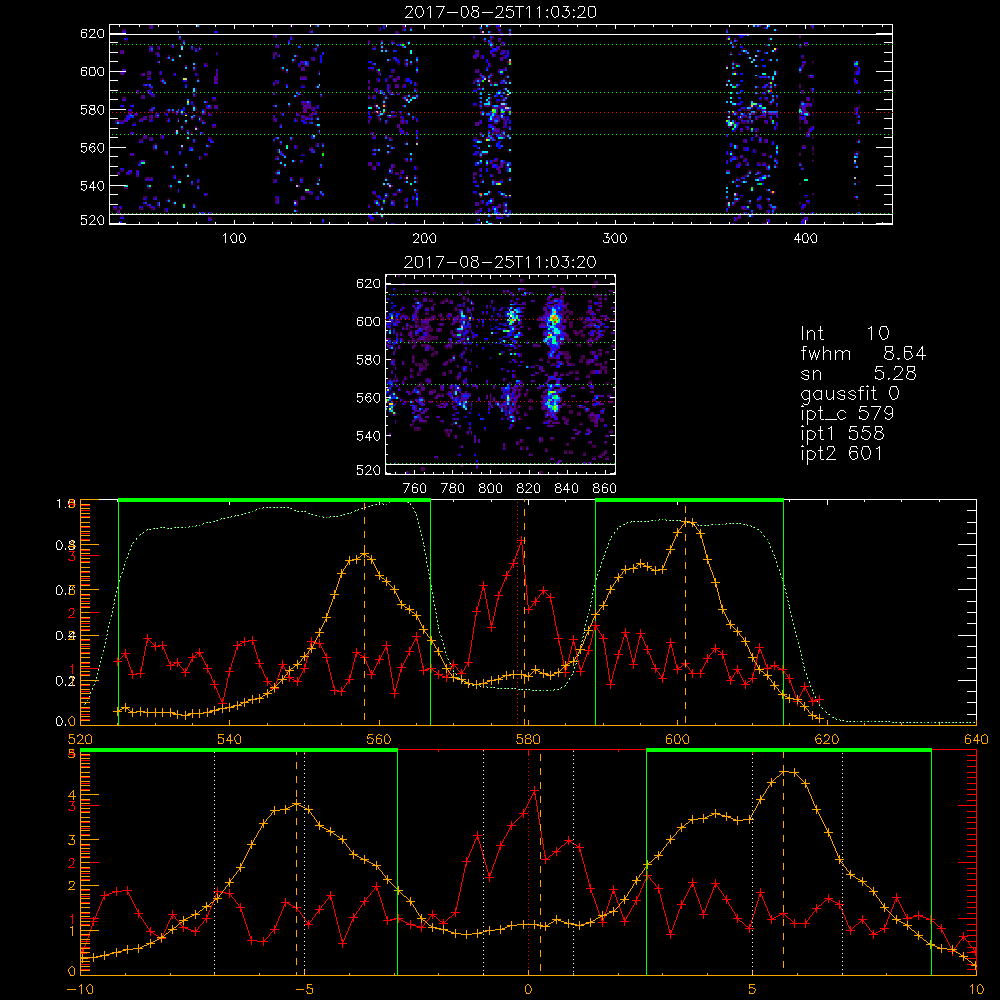Click x-axis tick 0 on bottom plot
This screenshot has height=1000, width=1000.
pyautogui.click(x=528, y=989)
